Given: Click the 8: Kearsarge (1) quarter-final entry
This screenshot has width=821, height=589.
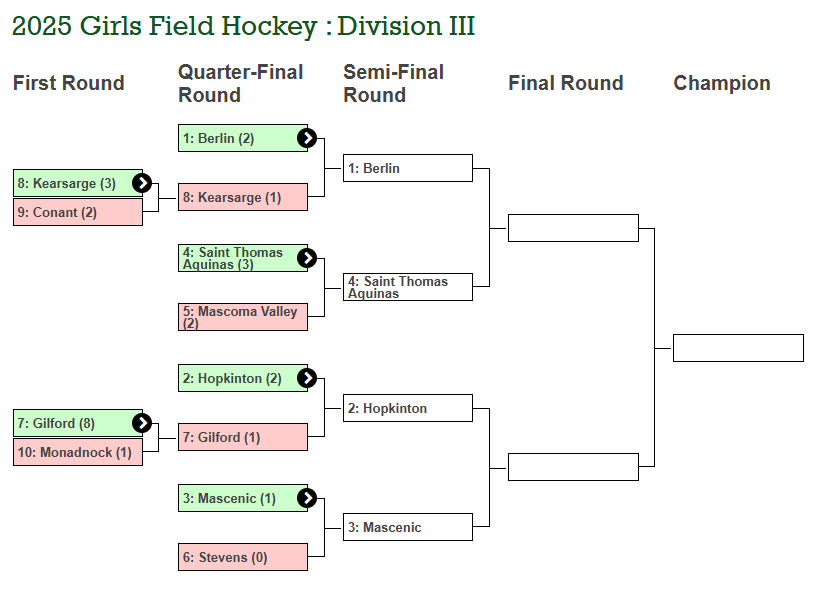Looking at the screenshot, I should (243, 197).
